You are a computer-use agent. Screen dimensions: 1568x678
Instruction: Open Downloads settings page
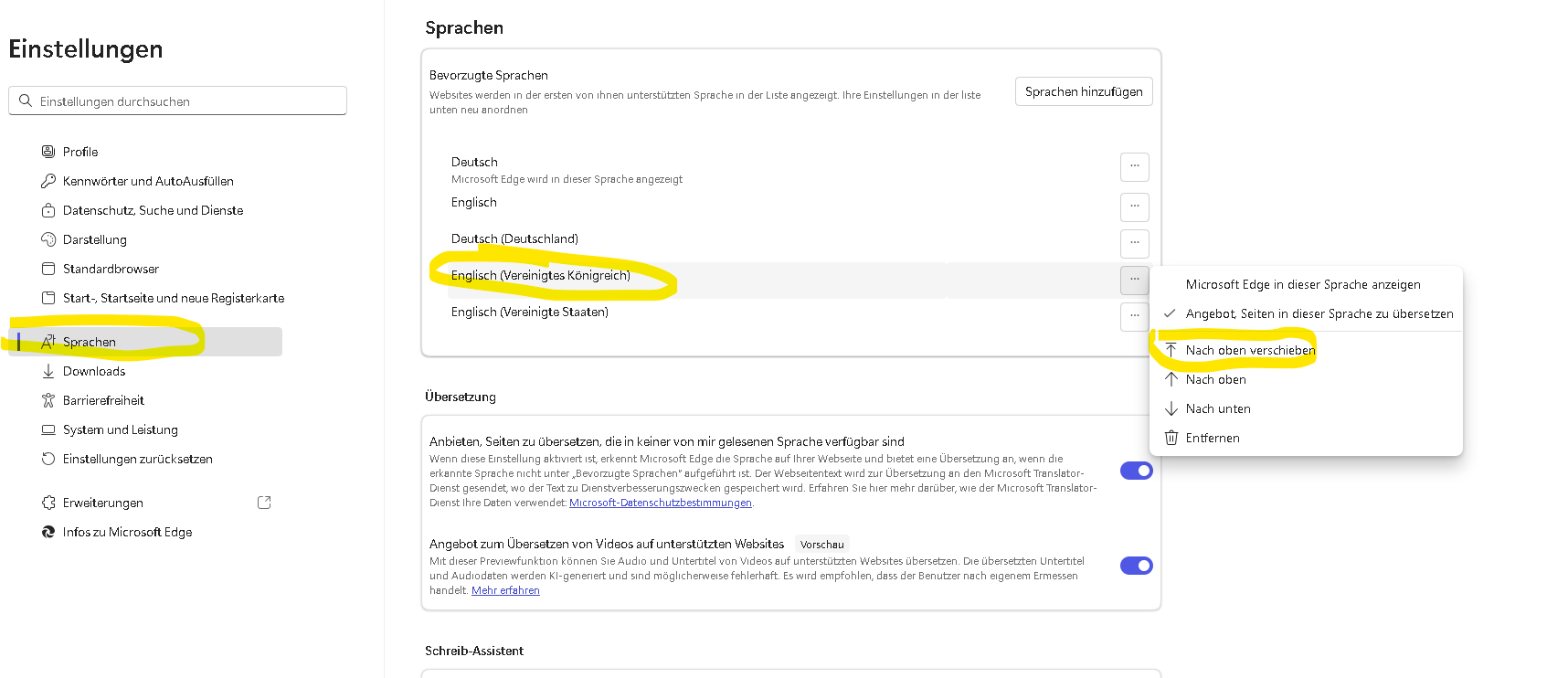(x=94, y=371)
